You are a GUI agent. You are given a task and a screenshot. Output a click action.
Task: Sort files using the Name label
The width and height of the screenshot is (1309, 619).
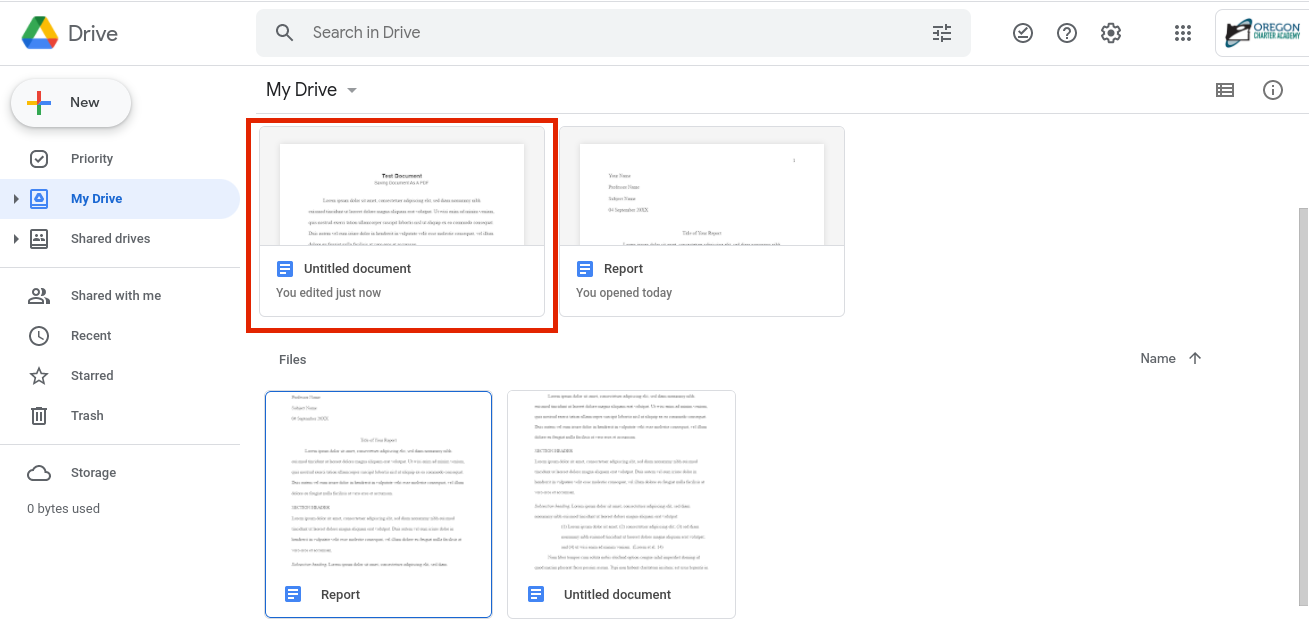[x=1158, y=358]
